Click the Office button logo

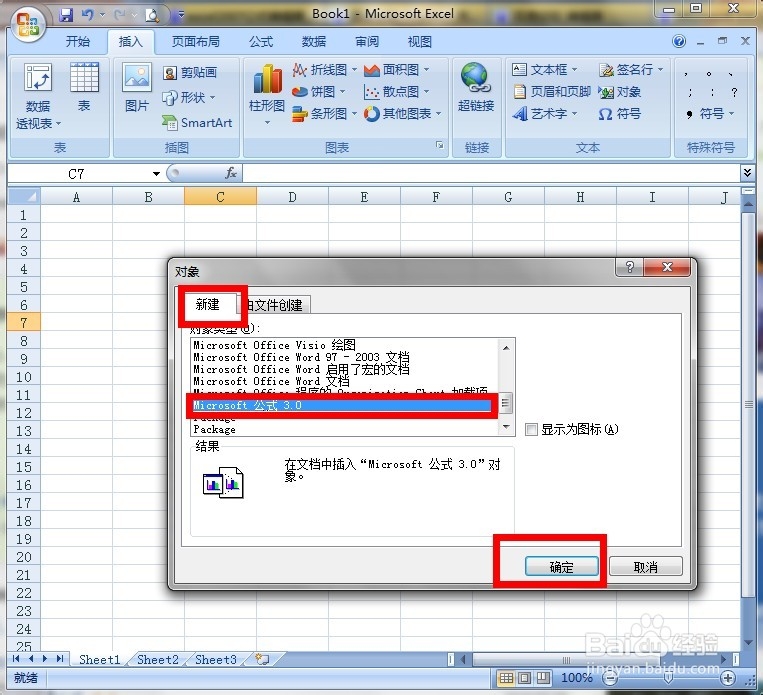point(27,23)
